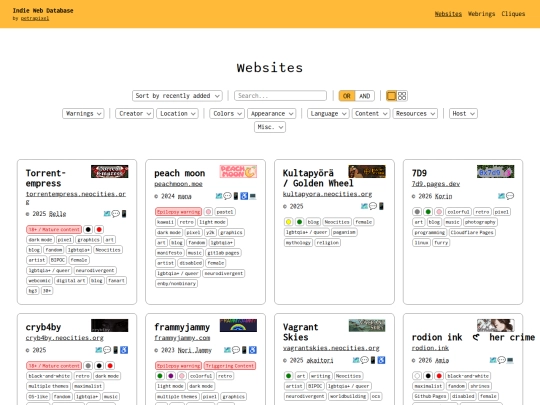The height and width of the screenshot is (405, 540).
Task: Click the accessibility icon on peach moon card
Action: 244,196
